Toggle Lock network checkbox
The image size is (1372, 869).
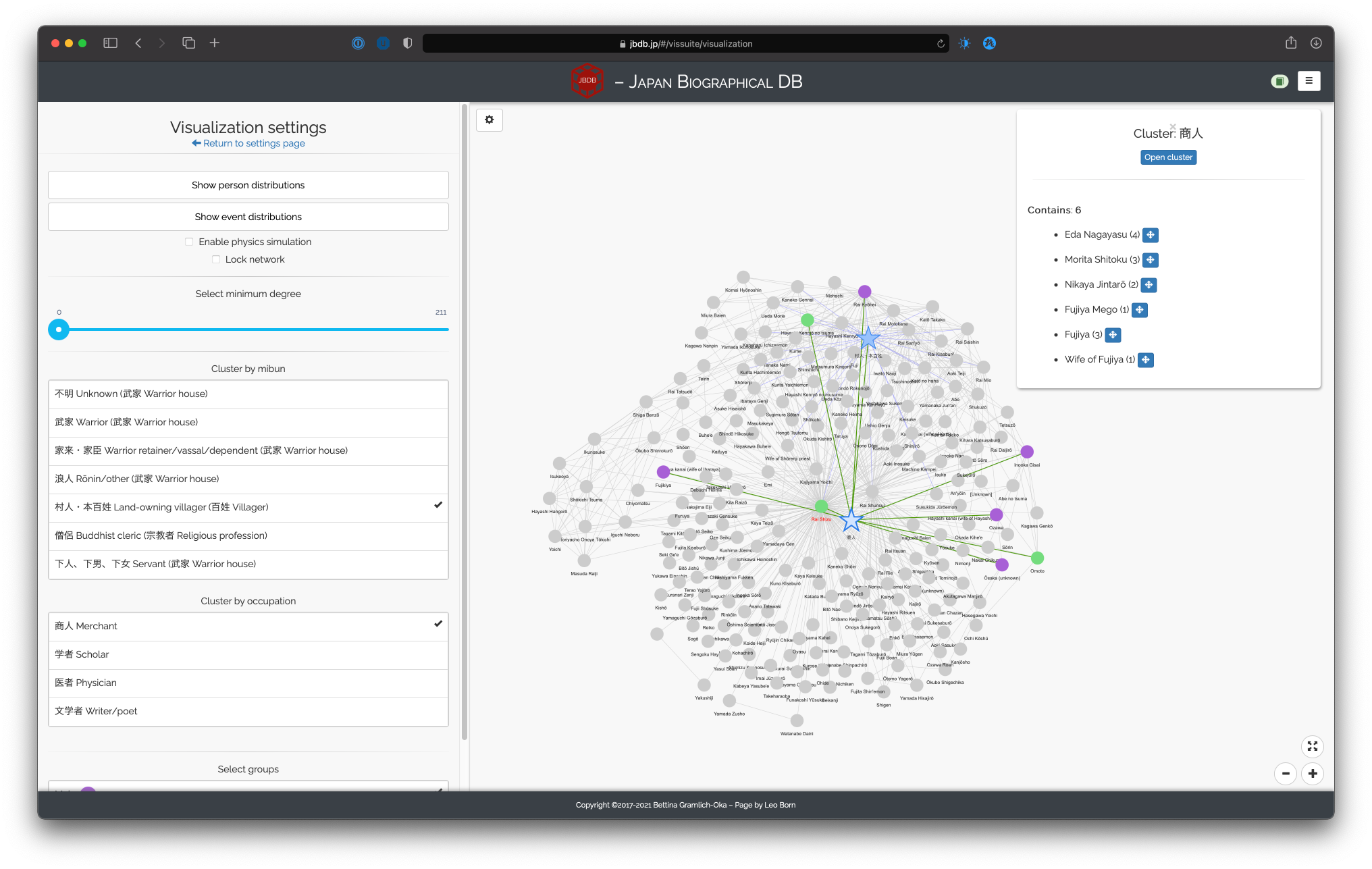click(216, 259)
